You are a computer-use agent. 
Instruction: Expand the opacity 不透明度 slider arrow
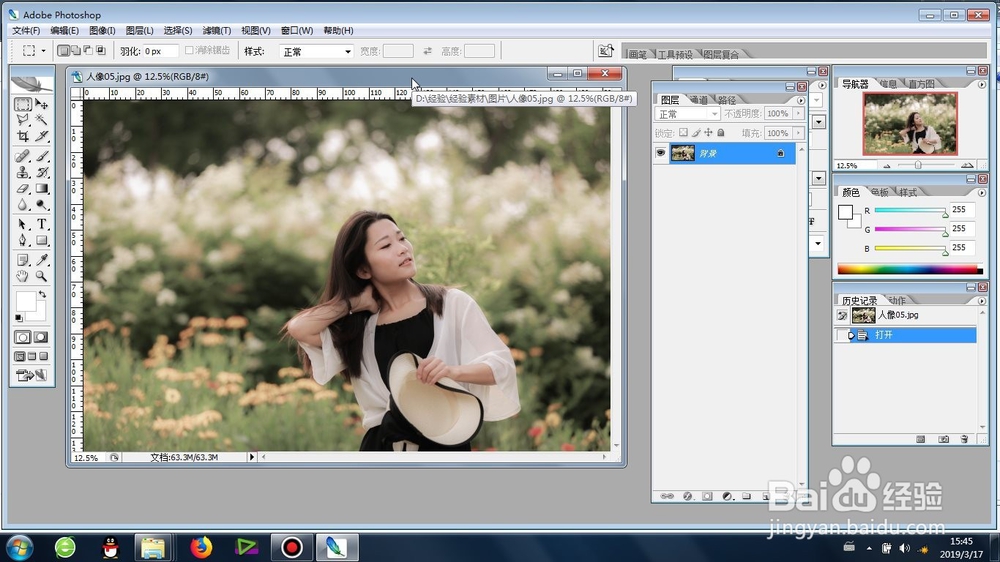798,114
